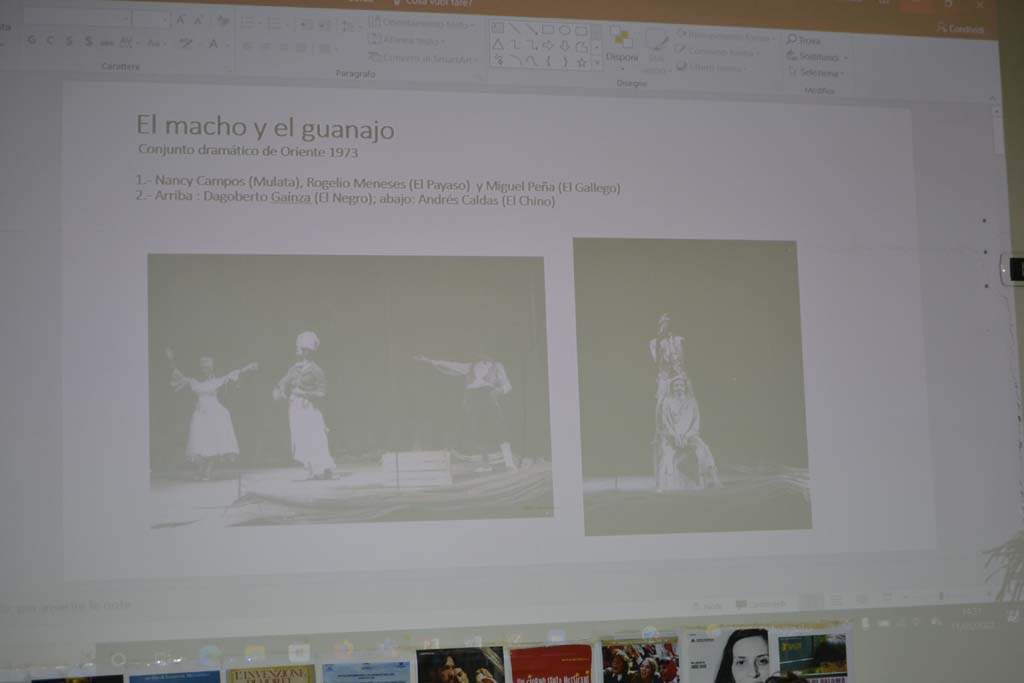Select the arrow line shape
Image resolution: width=1024 pixels, height=683 pixels.
point(531,29)
